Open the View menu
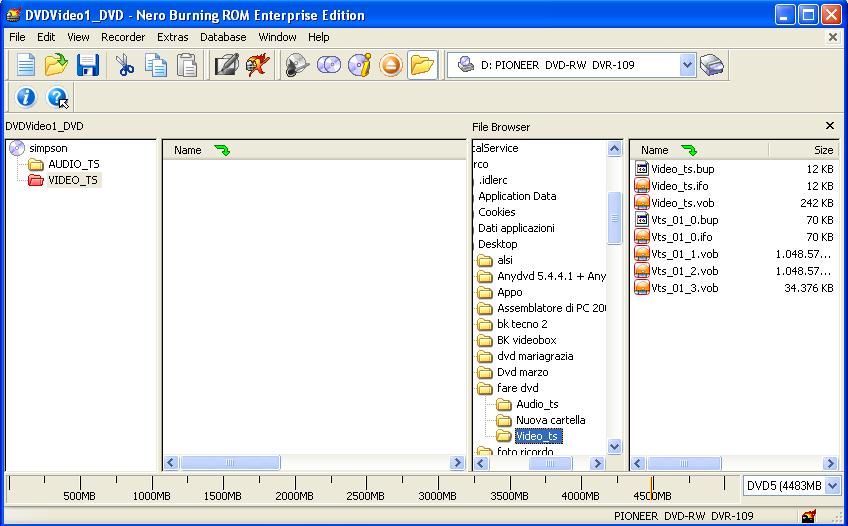The width and height of the screenshot is (848, 526). pyautogui.click(x=78, y=37)
